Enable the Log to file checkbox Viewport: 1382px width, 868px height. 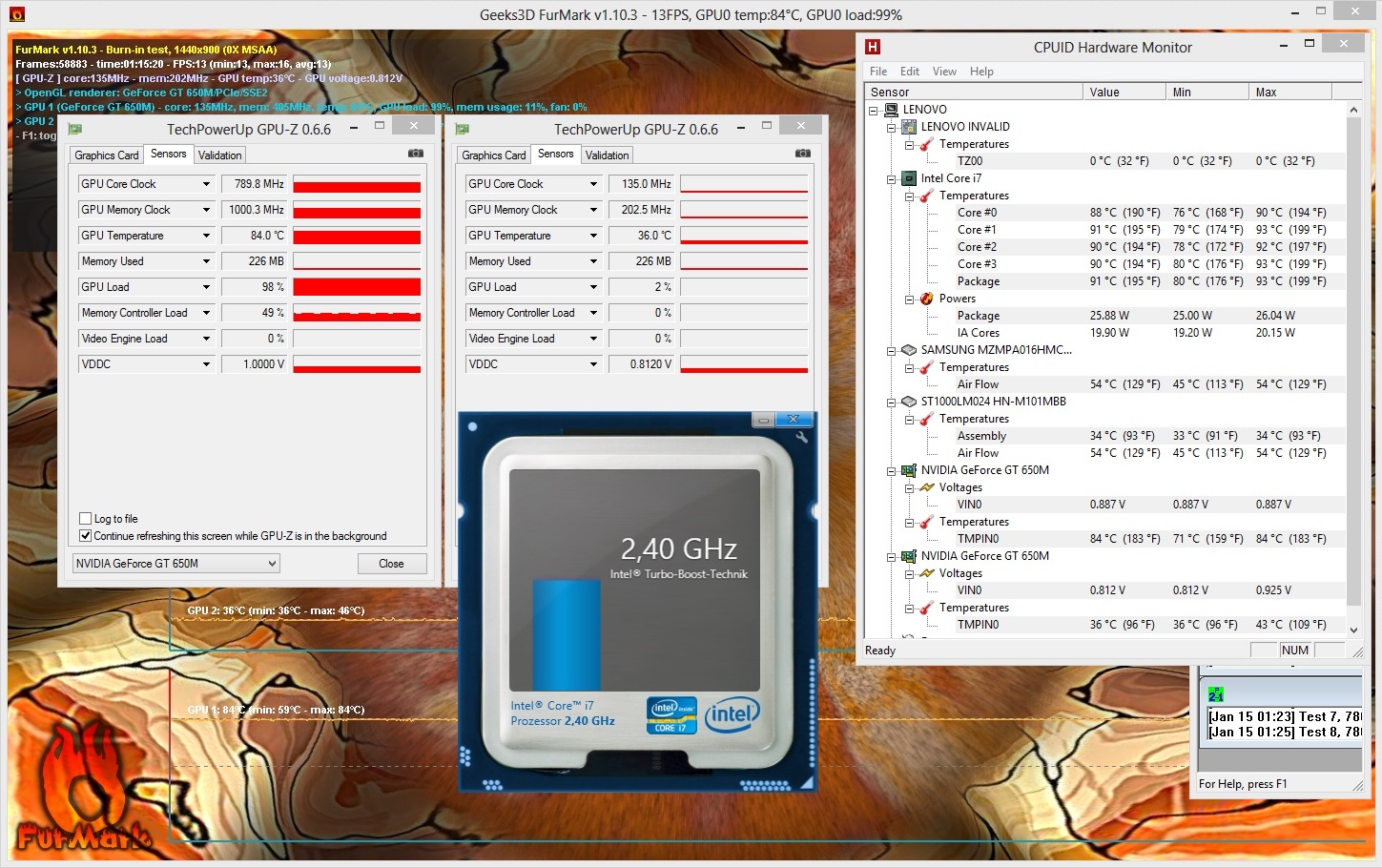[86, 519]
